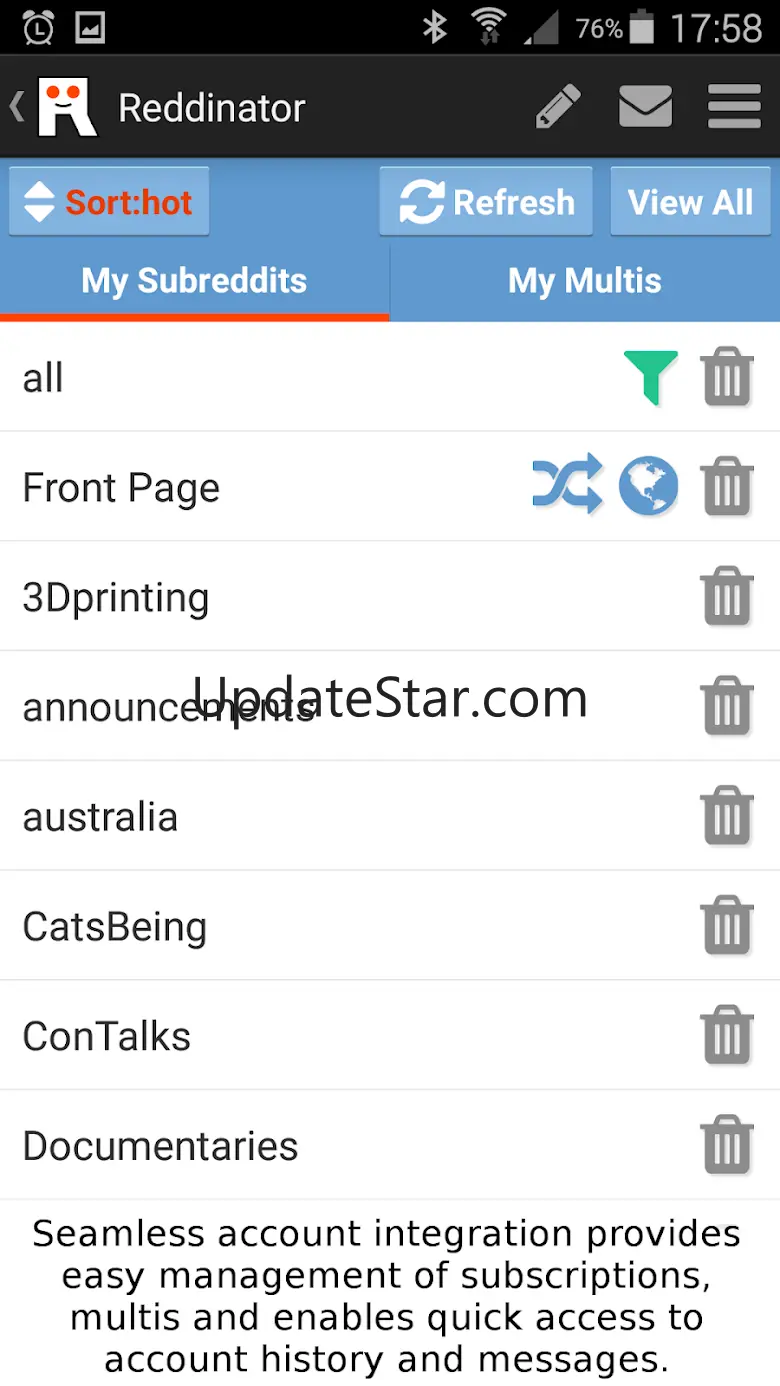Select the Front Page list item
The width and height of the screenshot is (780, 1386).
point(121,487)
